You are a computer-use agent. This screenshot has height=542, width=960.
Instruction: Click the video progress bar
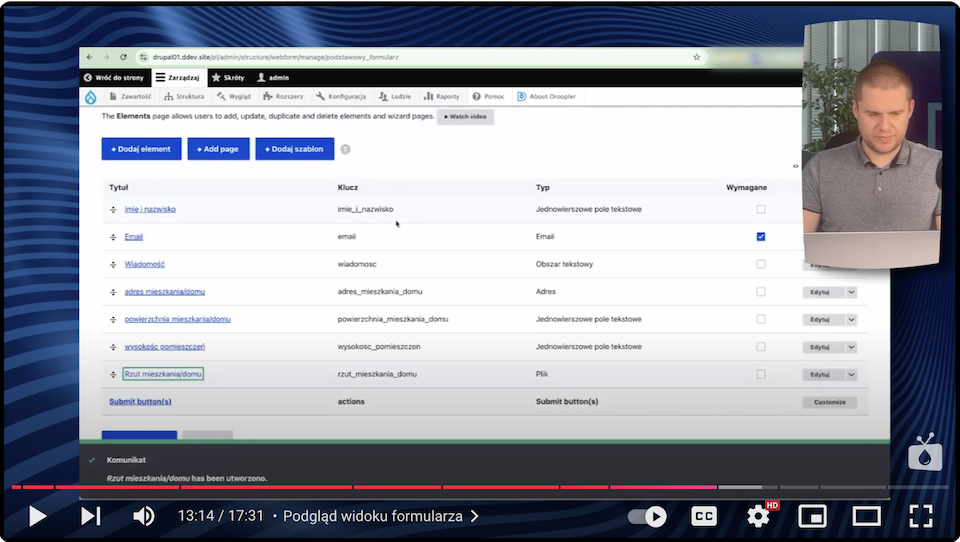pyautogui.click(x=479, y=487)
